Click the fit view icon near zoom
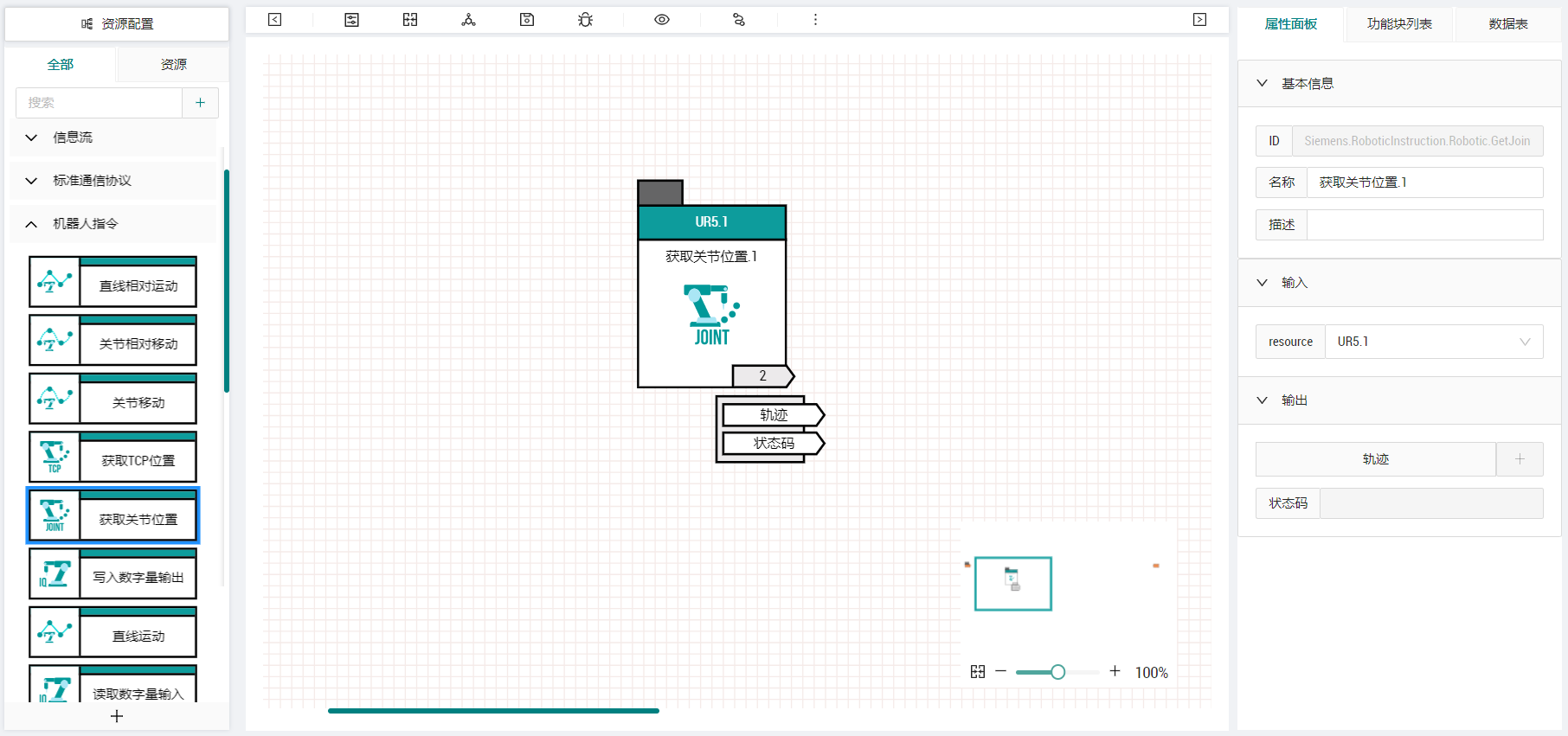Viewport: 1568px width, 736px height. [x=978, y=672]
